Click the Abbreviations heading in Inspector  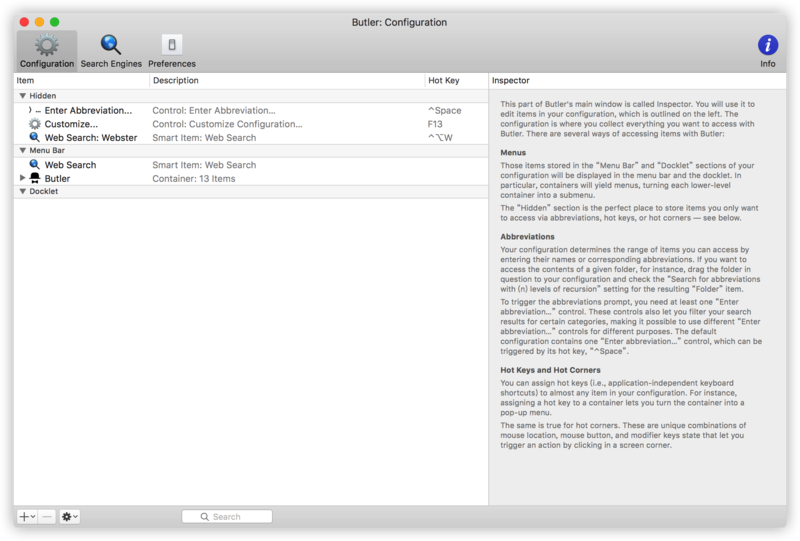coord(527,237)
